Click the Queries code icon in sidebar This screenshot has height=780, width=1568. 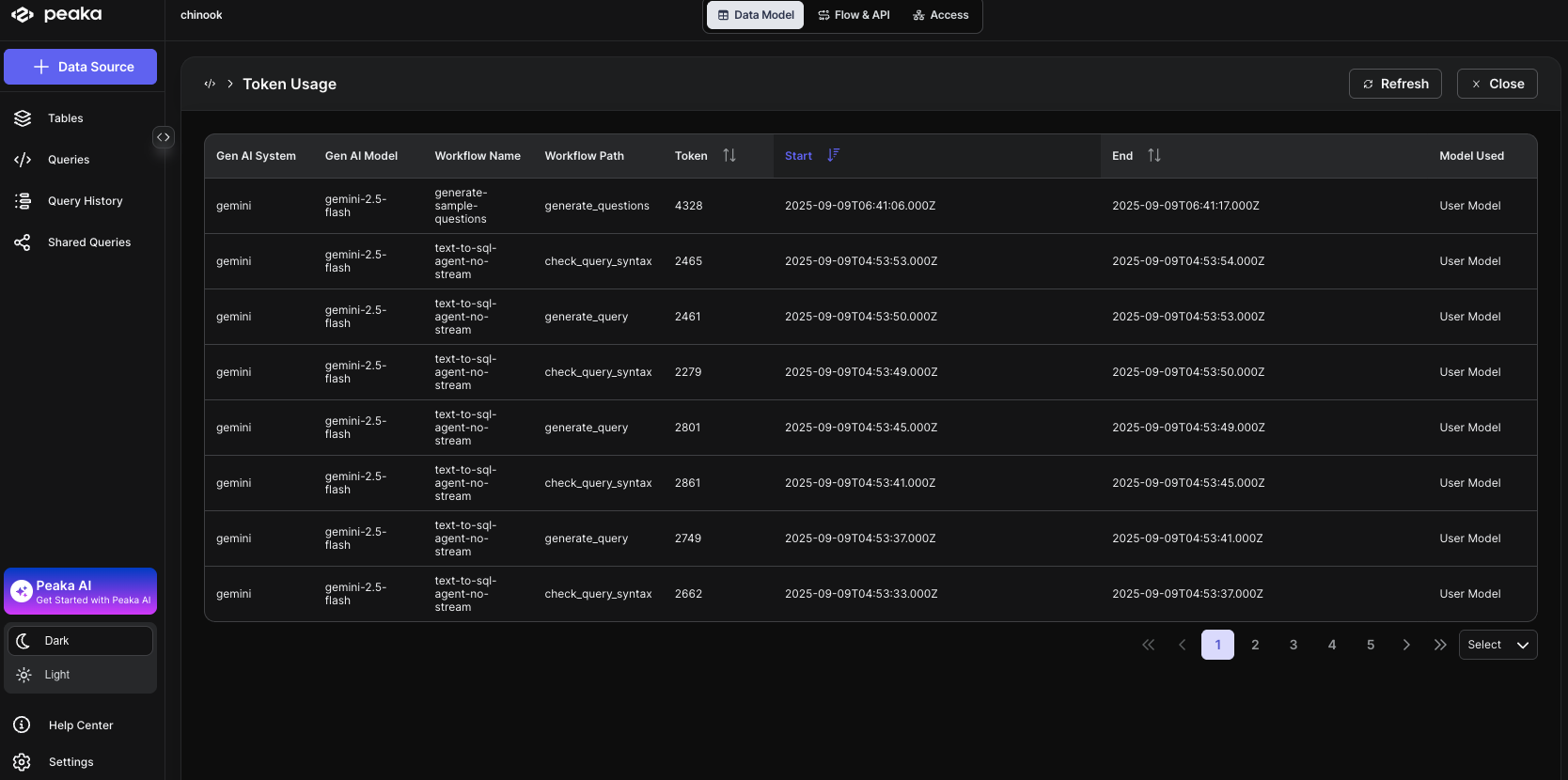[23, 160]
